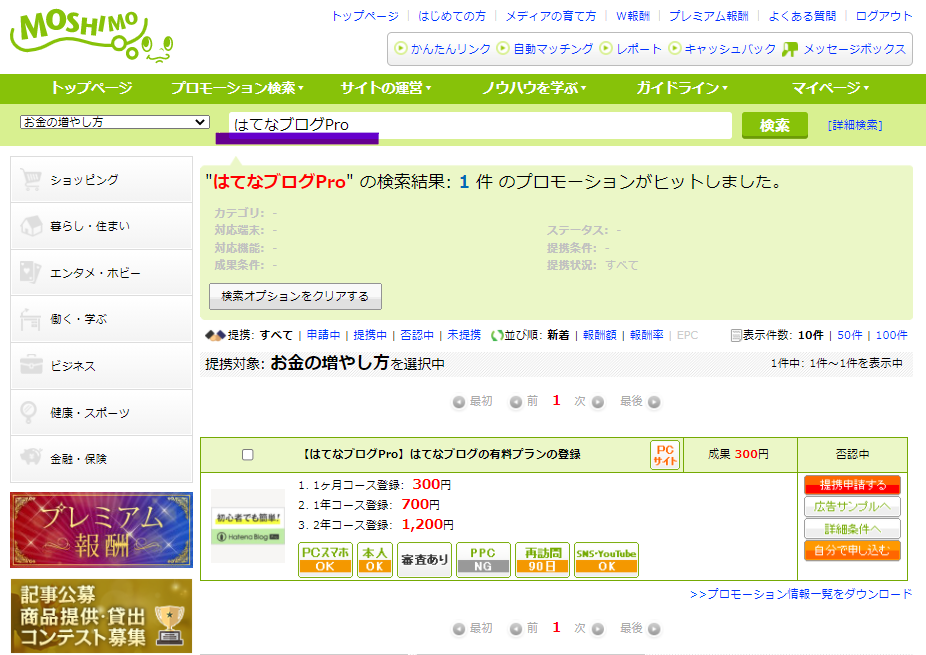Click the 記事公募 コンテスト募集 banner
The width and height of the screenshot is (926, 655).
tap(102, 615)
